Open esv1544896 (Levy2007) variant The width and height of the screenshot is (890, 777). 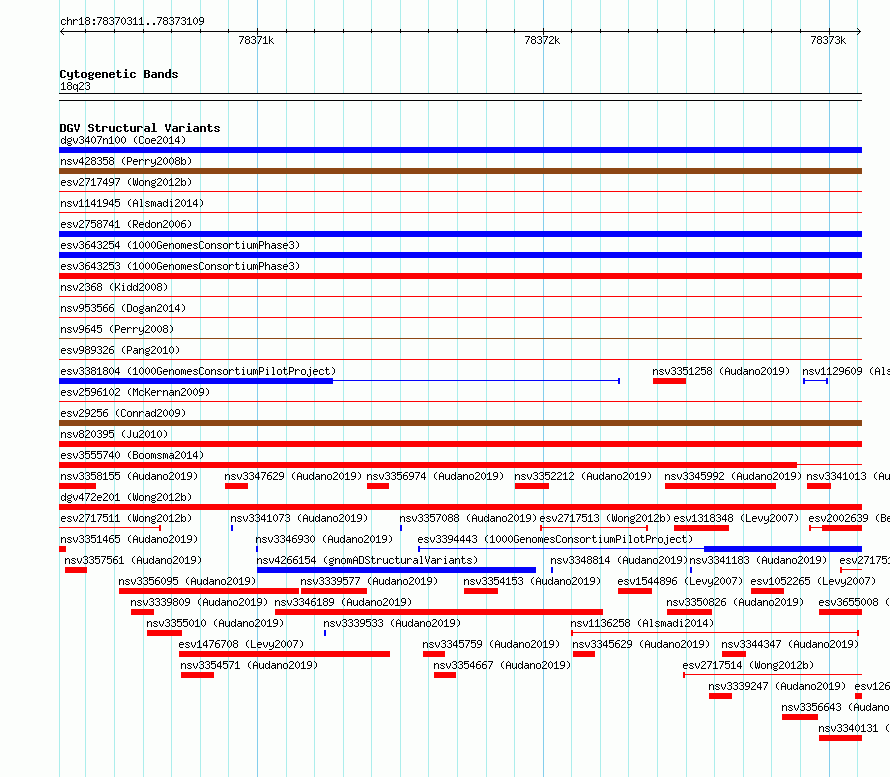click(680, 581)
